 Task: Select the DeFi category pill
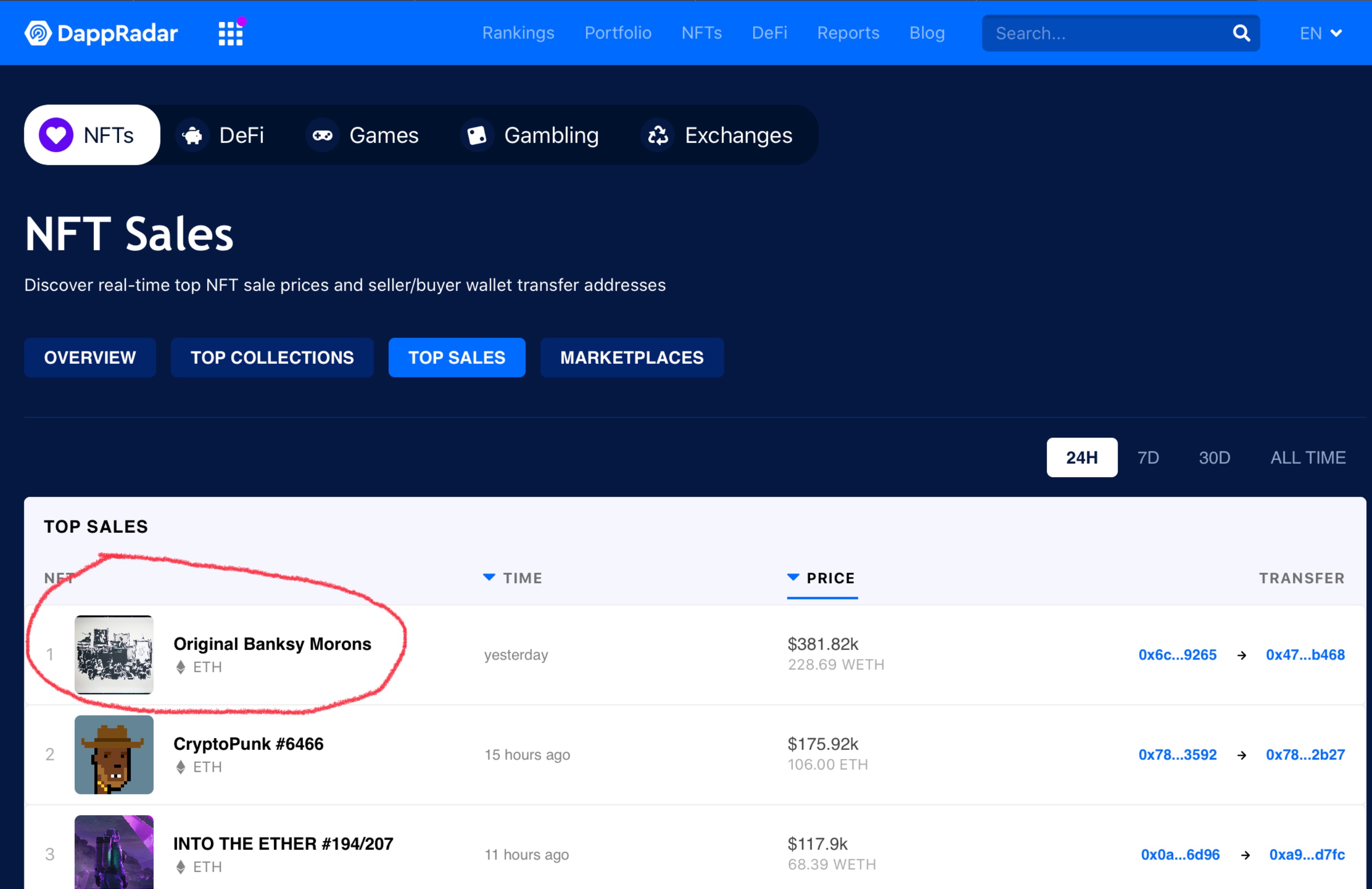coord(221,135)
